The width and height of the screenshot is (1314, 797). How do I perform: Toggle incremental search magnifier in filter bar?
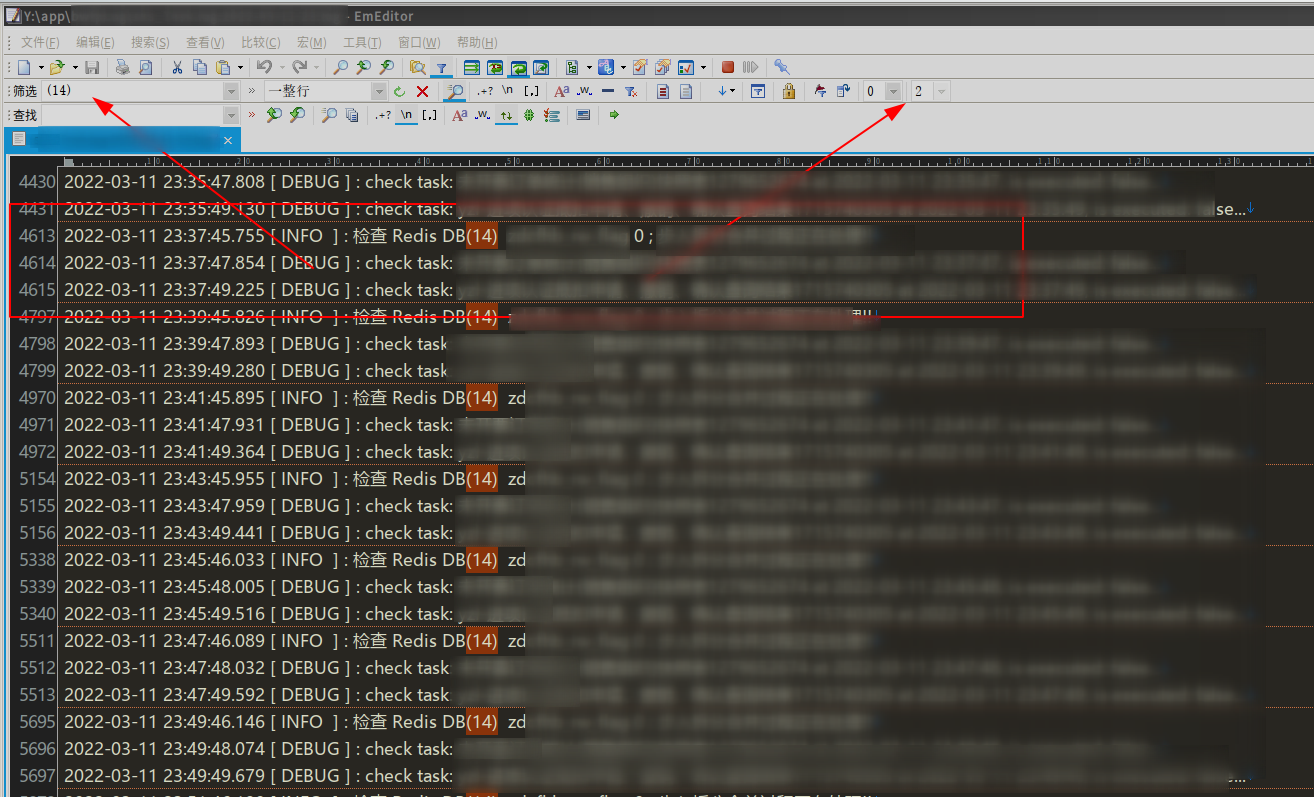454,91
